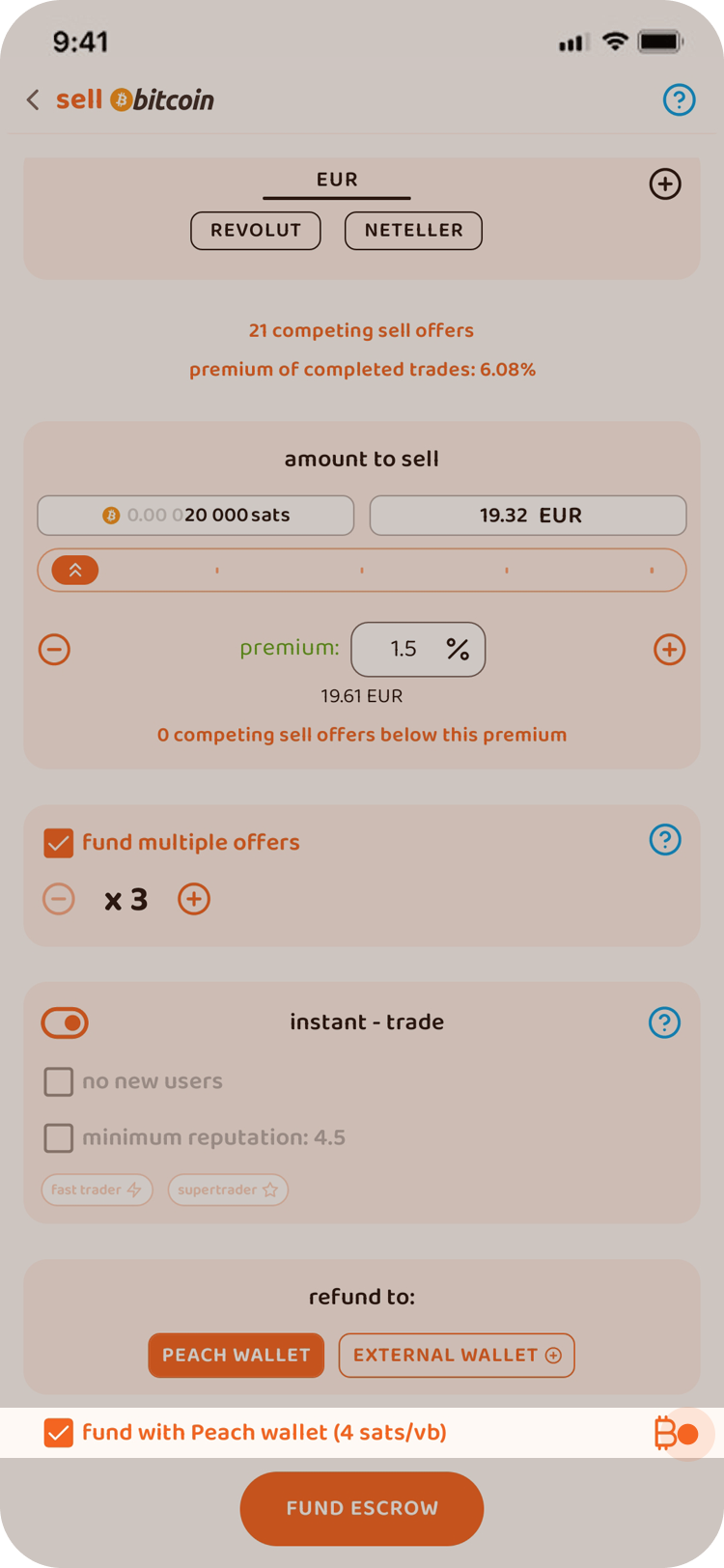Check the no new users box

59,1081
